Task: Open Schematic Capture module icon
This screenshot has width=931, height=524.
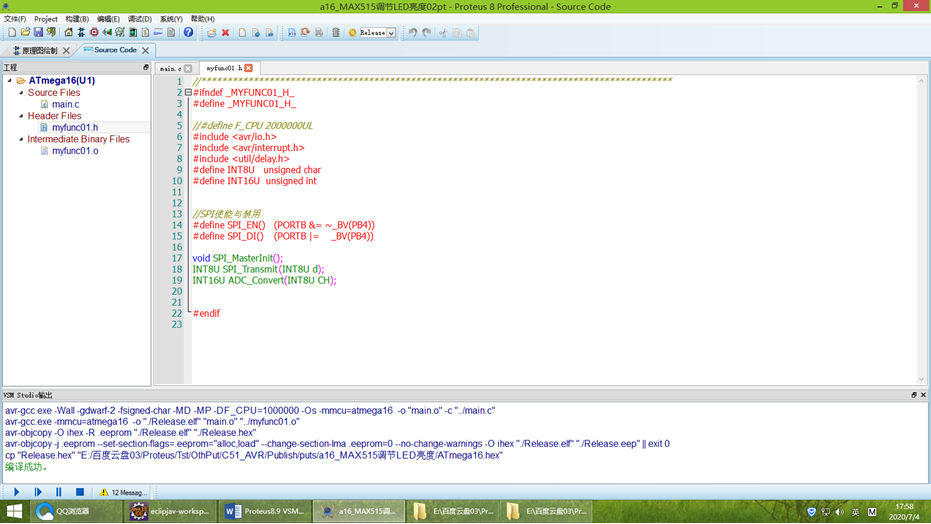Action: pyautogui.click(x=81, y=33)
